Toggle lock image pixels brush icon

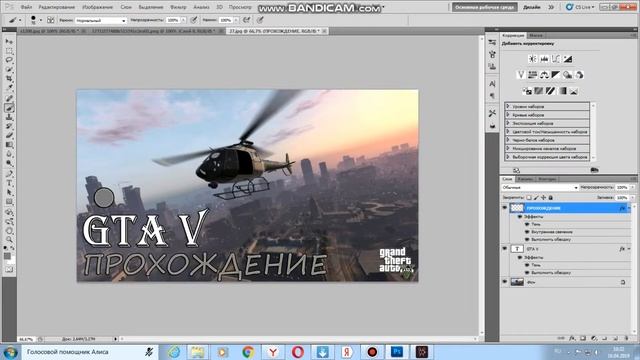pyautogui.click(x=536, y=198)
